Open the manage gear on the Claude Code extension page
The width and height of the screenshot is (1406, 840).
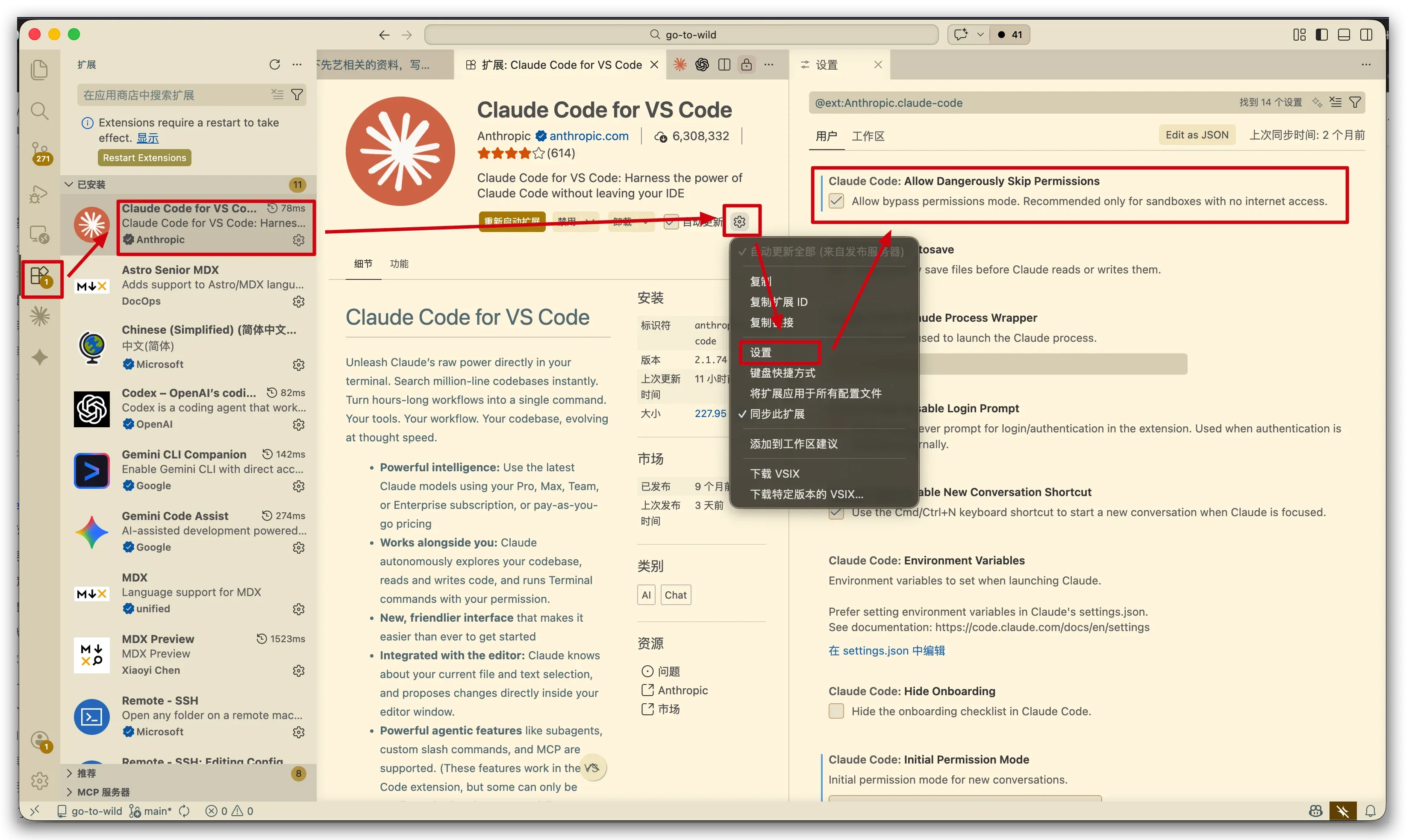739,221
